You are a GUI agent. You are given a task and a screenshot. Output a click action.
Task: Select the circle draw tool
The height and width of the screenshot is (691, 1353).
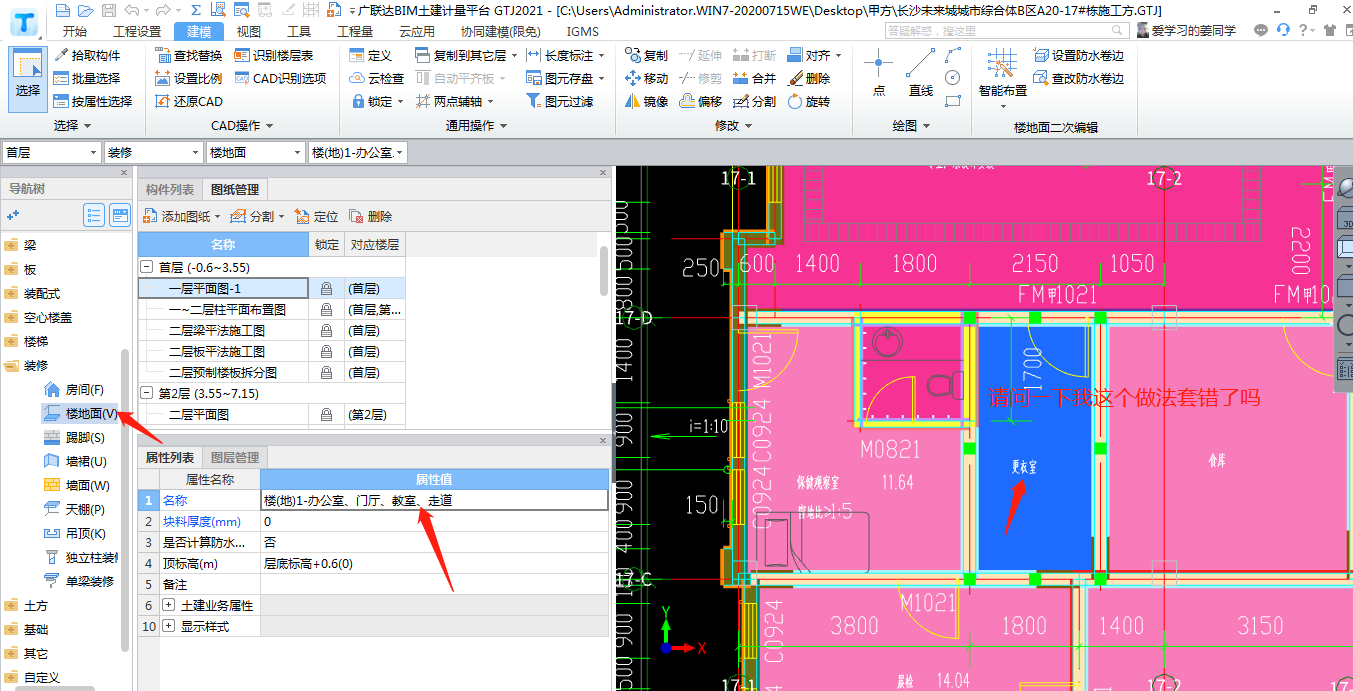pos(952,77)
